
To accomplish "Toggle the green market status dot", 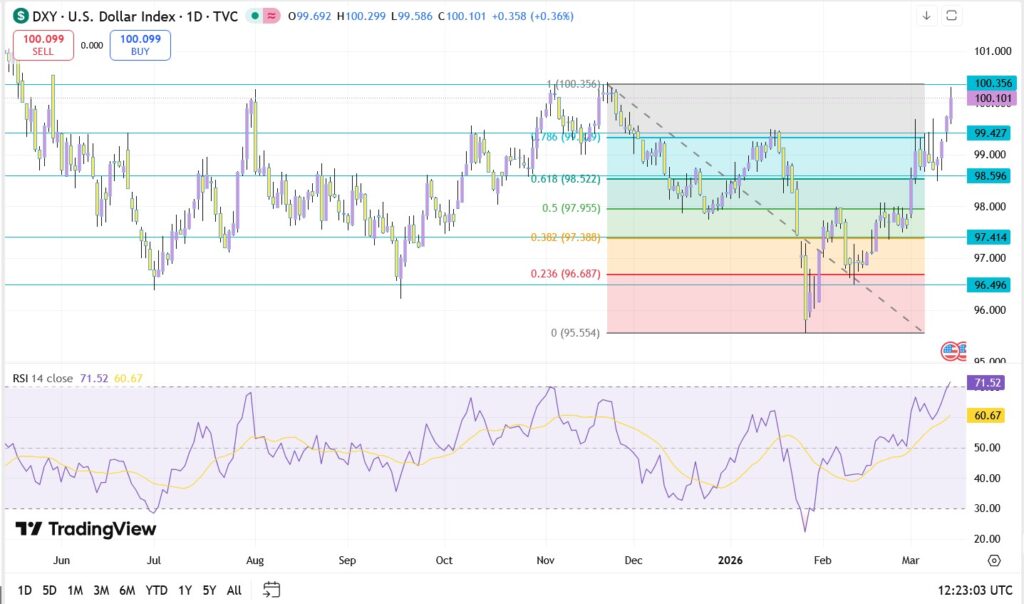I will (x=255, y=16).
